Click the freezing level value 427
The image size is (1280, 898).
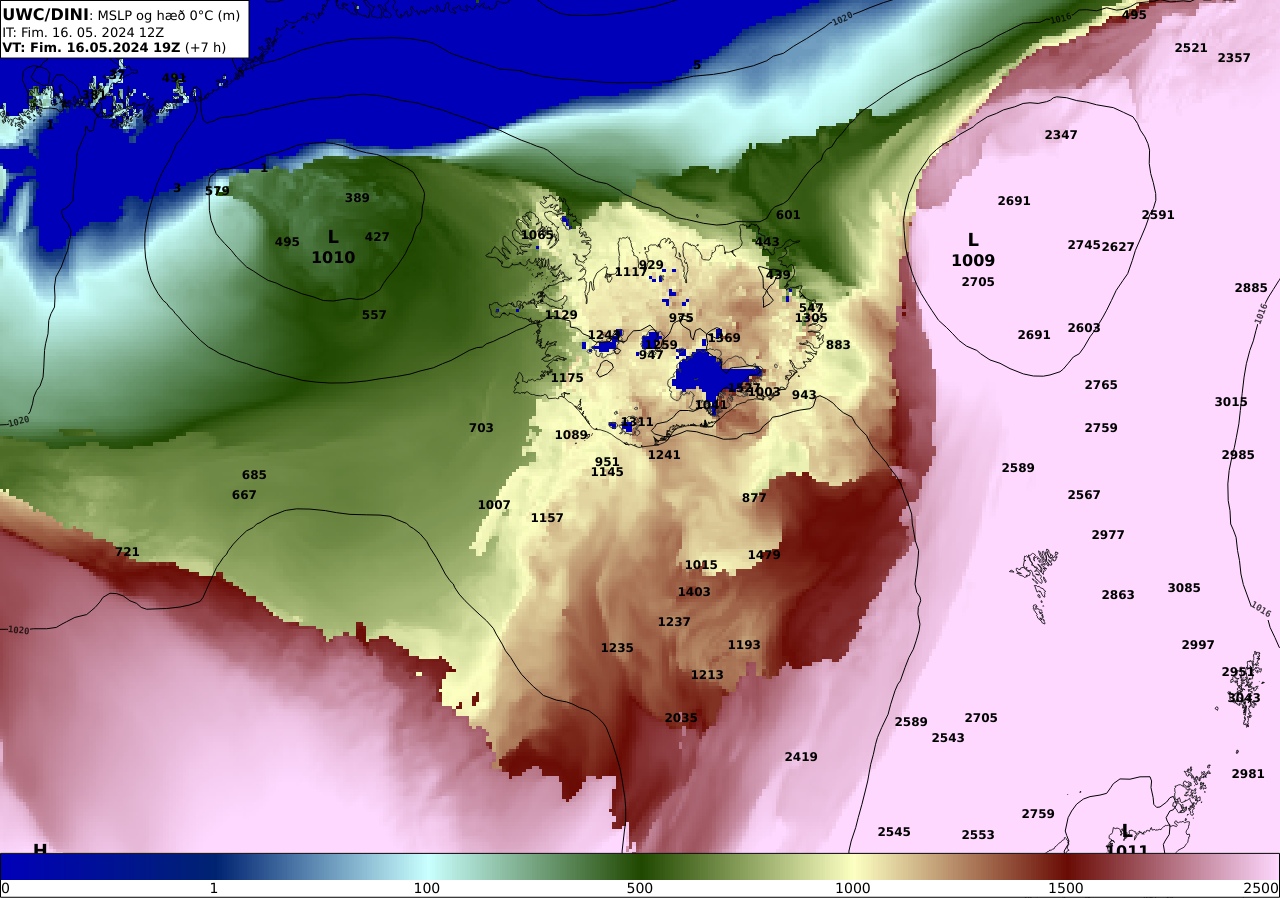(377, 237)
